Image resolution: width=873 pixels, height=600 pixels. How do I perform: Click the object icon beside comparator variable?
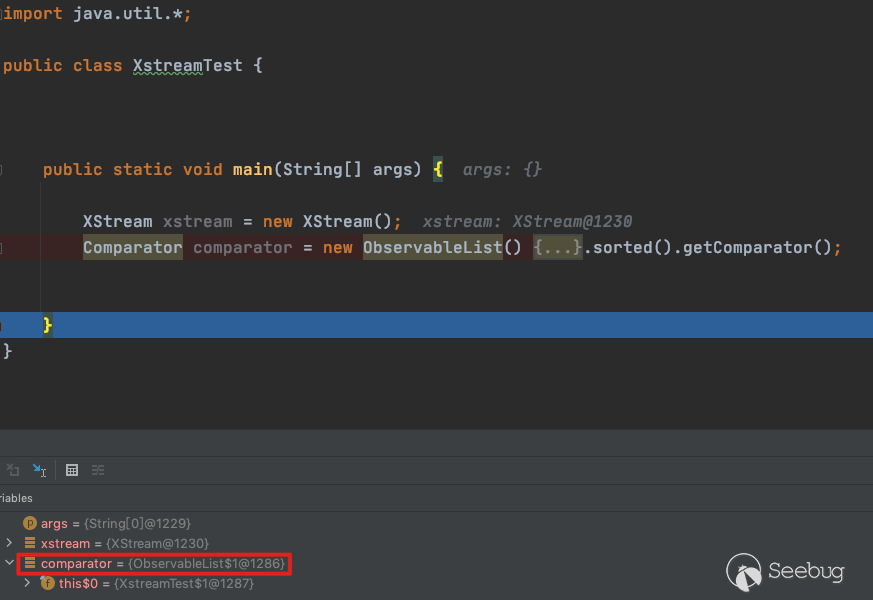30,563
